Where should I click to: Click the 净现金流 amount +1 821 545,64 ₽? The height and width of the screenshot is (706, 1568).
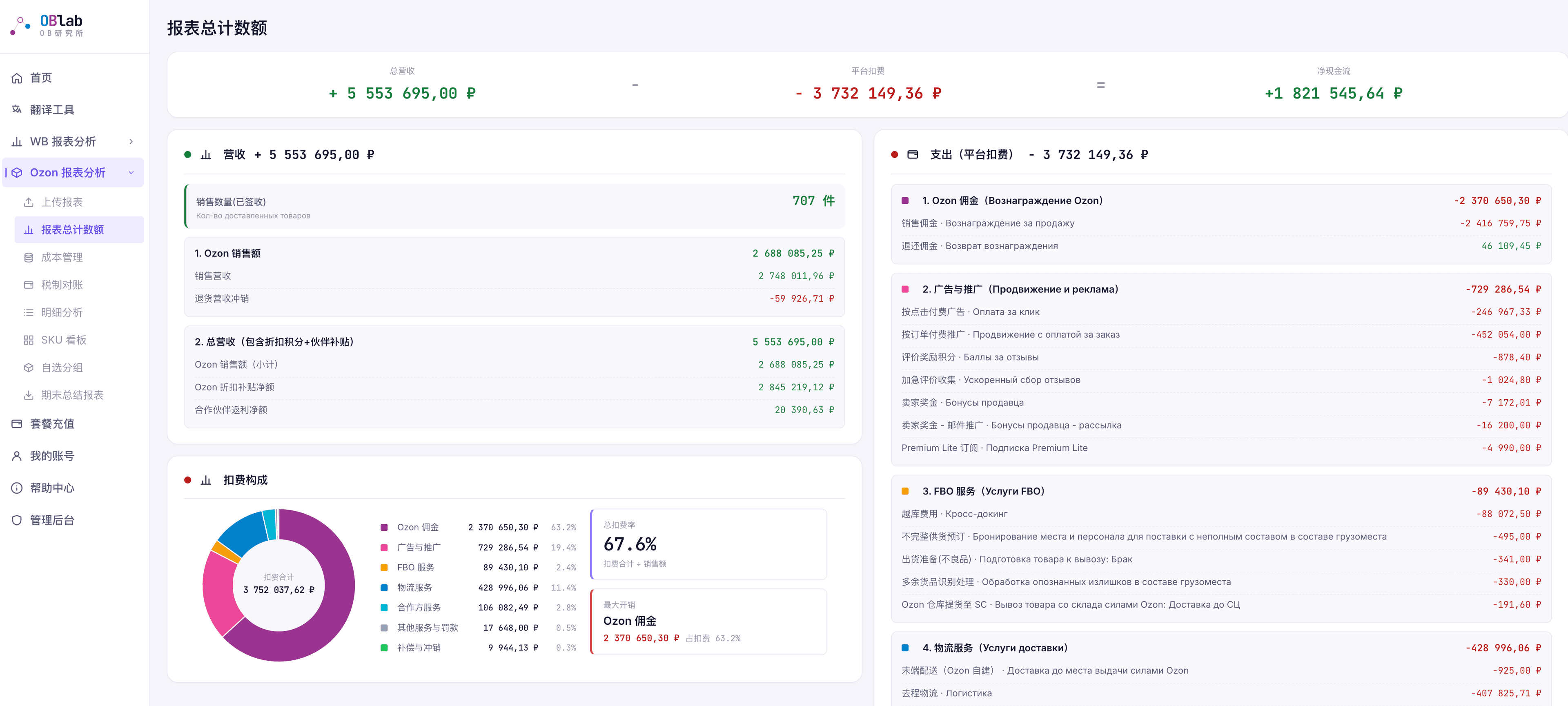point(1333,94)
